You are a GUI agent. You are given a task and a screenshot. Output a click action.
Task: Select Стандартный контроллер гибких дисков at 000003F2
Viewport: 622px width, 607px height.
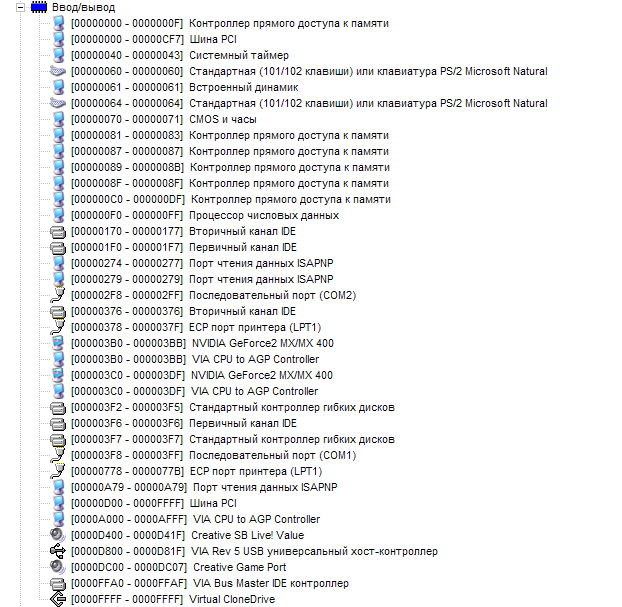tap(233, 407)
